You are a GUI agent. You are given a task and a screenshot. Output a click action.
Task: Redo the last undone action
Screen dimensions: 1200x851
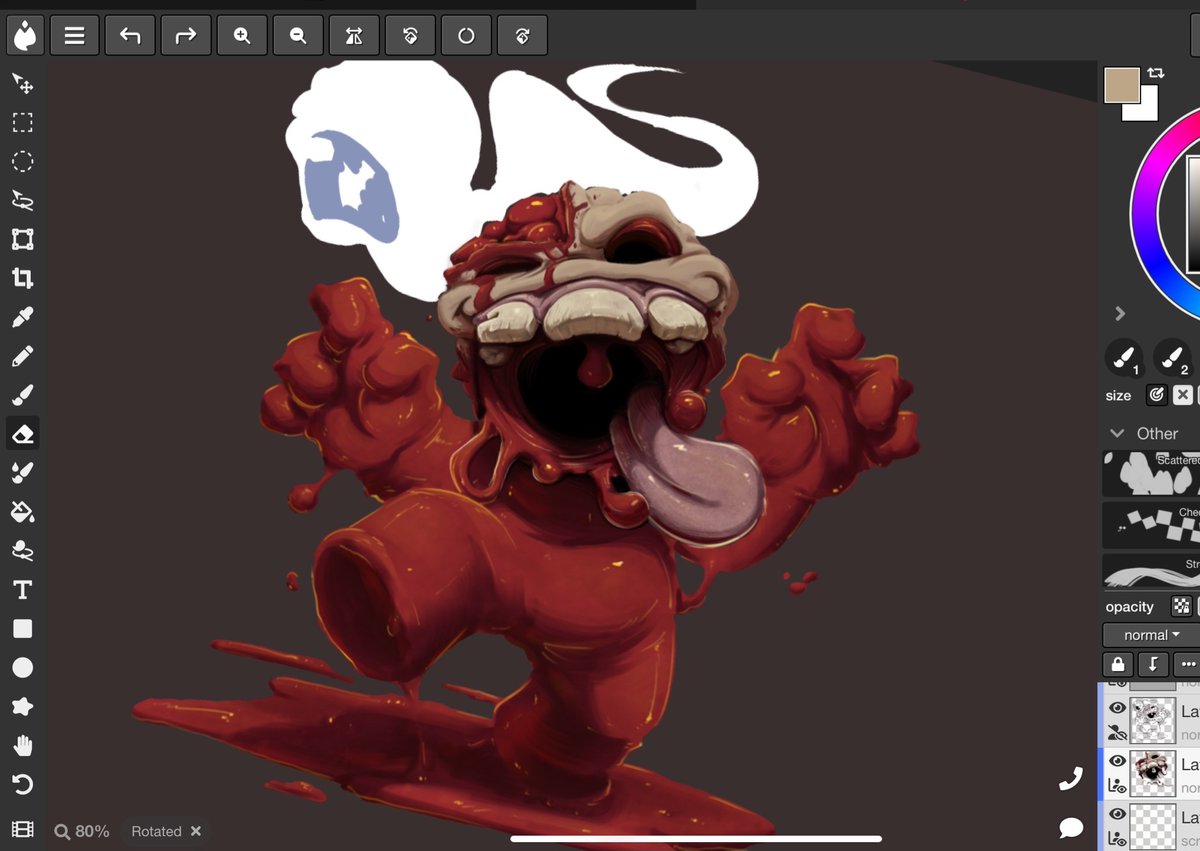point(186,36)
